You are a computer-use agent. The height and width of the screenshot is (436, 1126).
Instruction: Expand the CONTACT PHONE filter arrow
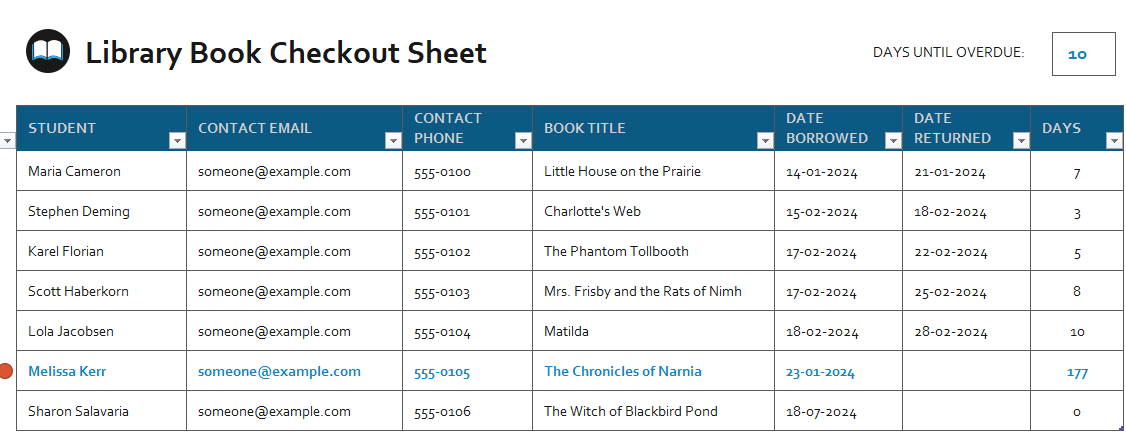(523, 141)
